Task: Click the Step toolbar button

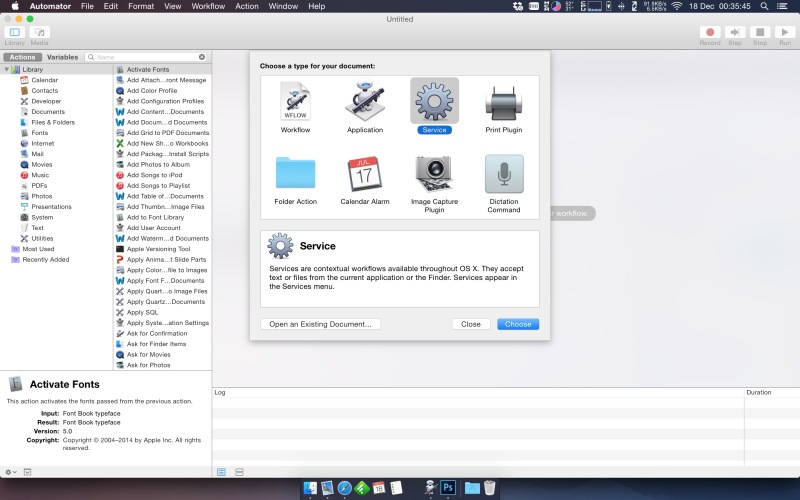Action: [x=735, y=32]
